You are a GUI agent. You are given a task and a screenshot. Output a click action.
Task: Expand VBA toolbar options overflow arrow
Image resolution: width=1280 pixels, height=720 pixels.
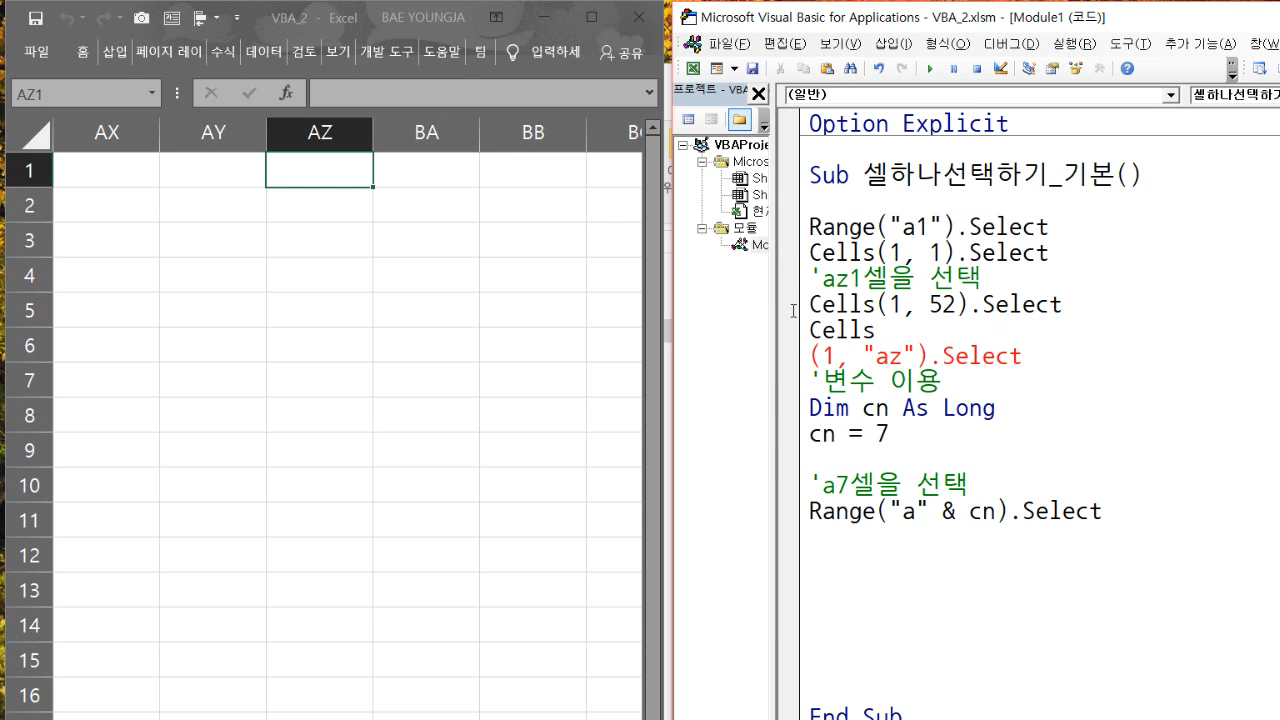click(x=1232, y=69)
